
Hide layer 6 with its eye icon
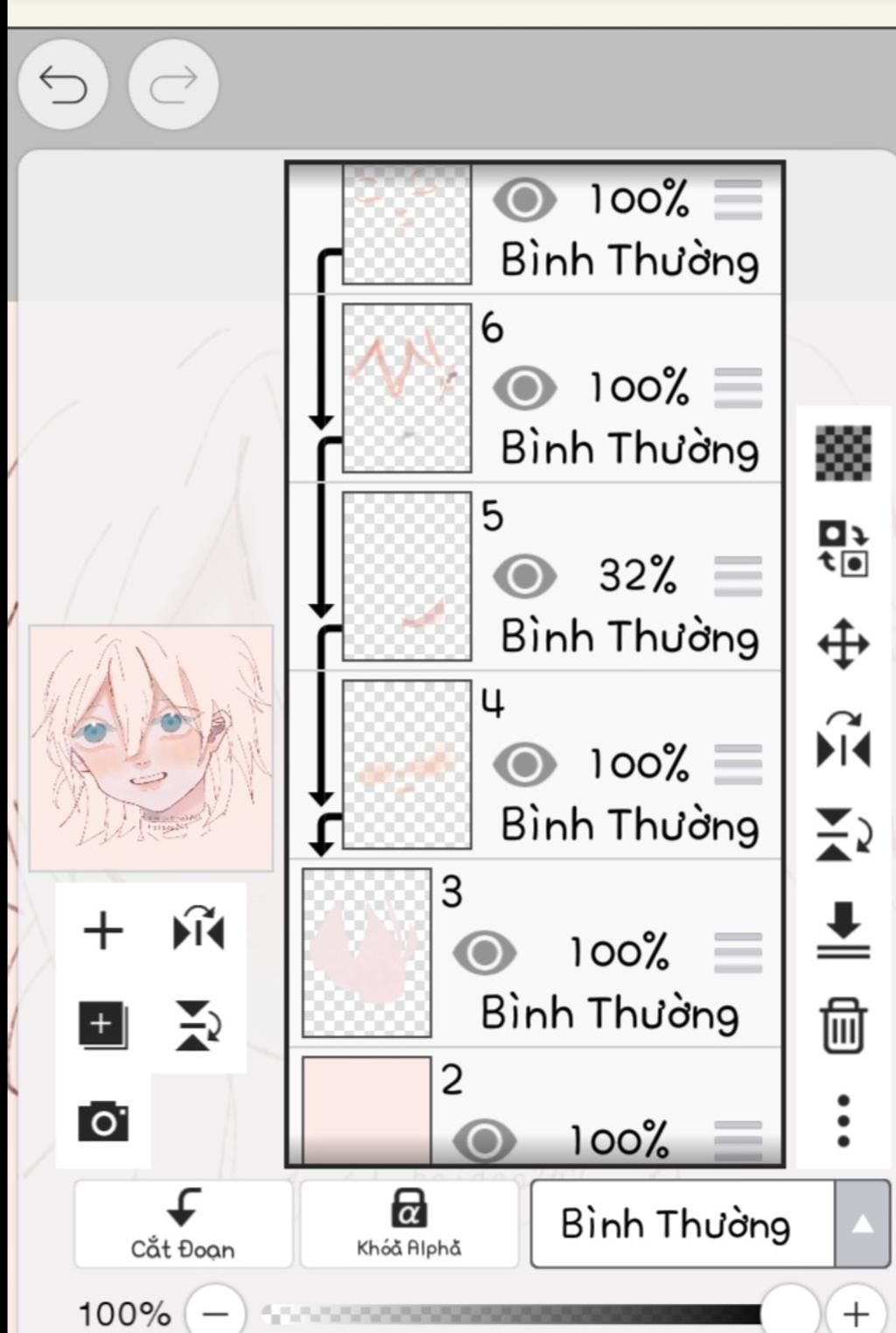click(525, 389)
